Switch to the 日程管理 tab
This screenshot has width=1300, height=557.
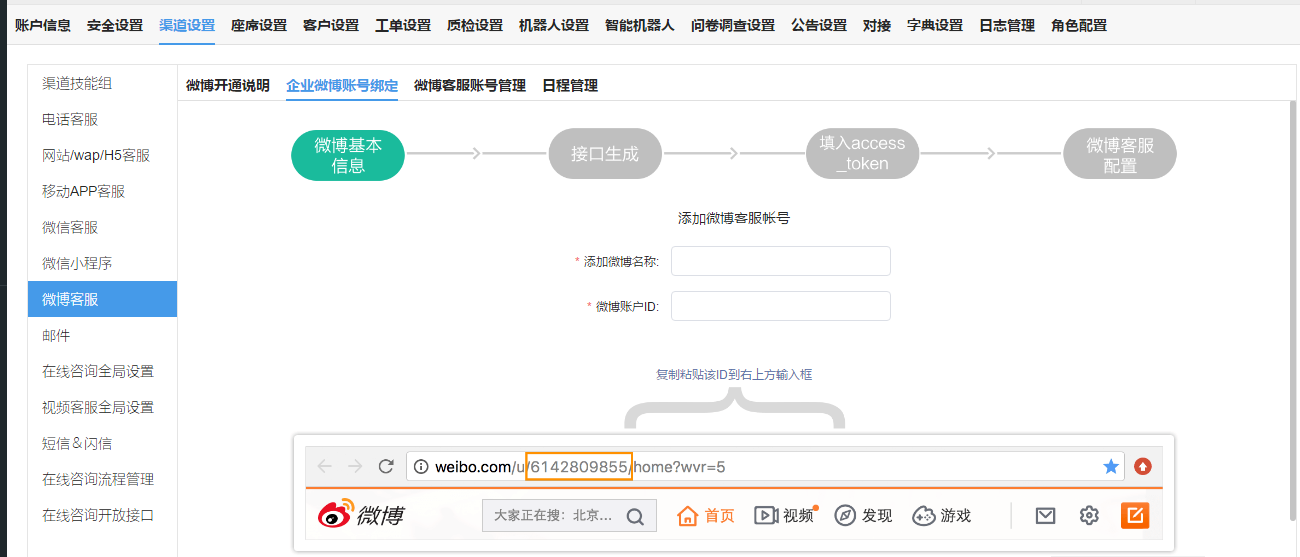[x=570, y=86]
